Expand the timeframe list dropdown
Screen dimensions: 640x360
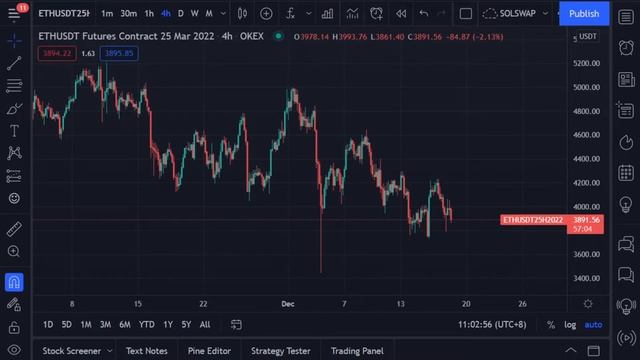(x=223, y=14)
